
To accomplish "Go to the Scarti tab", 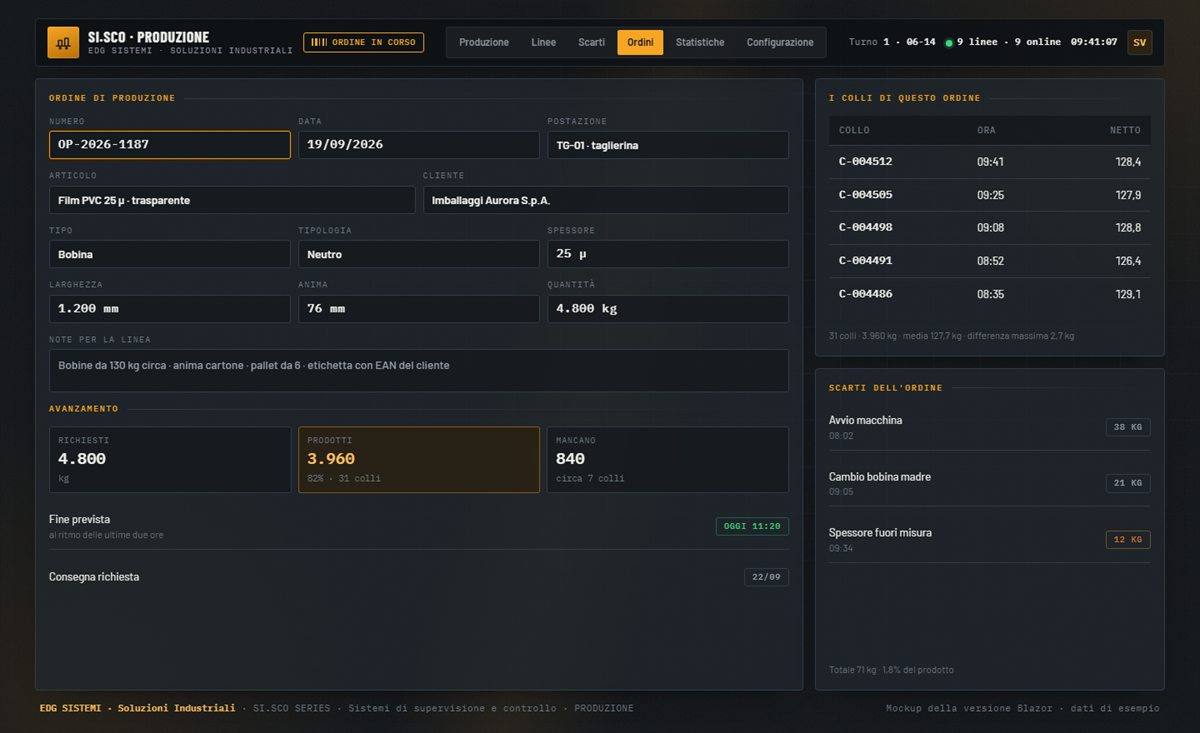I will 591,42.
